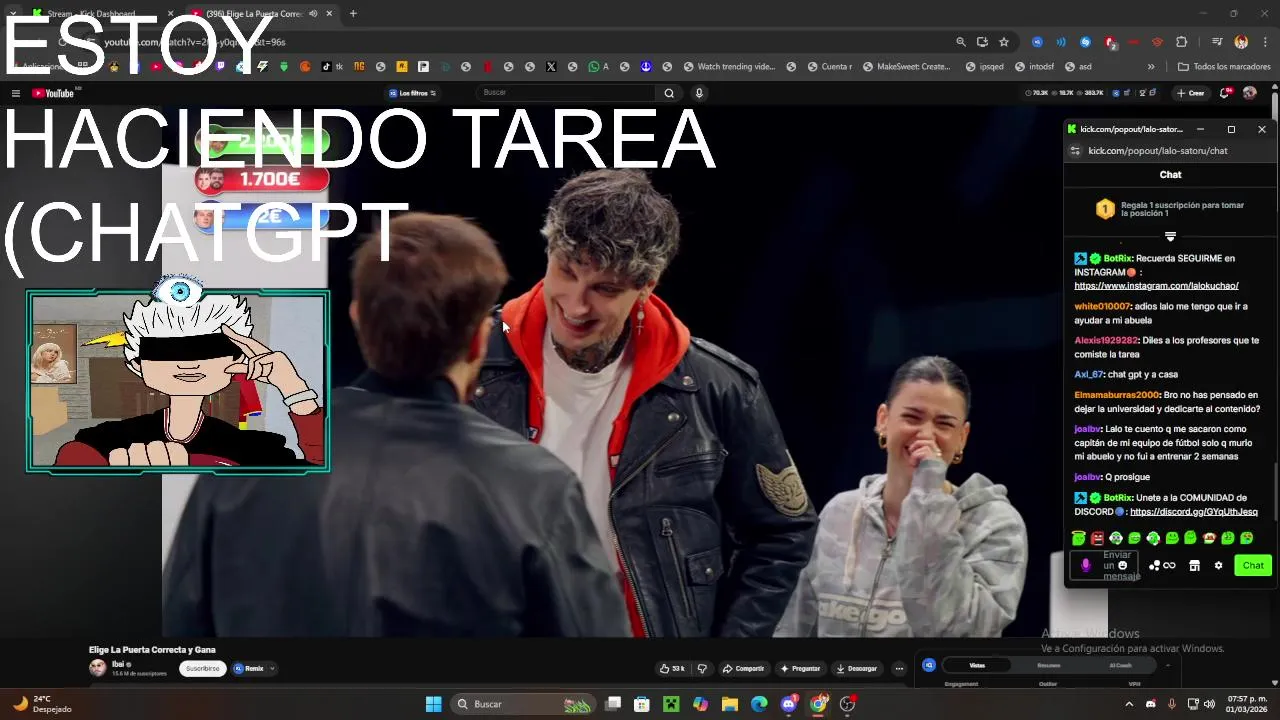1280x720 pixels.
Task: Select the Vistas tab in extension panel
Action: tap(977, 665)
